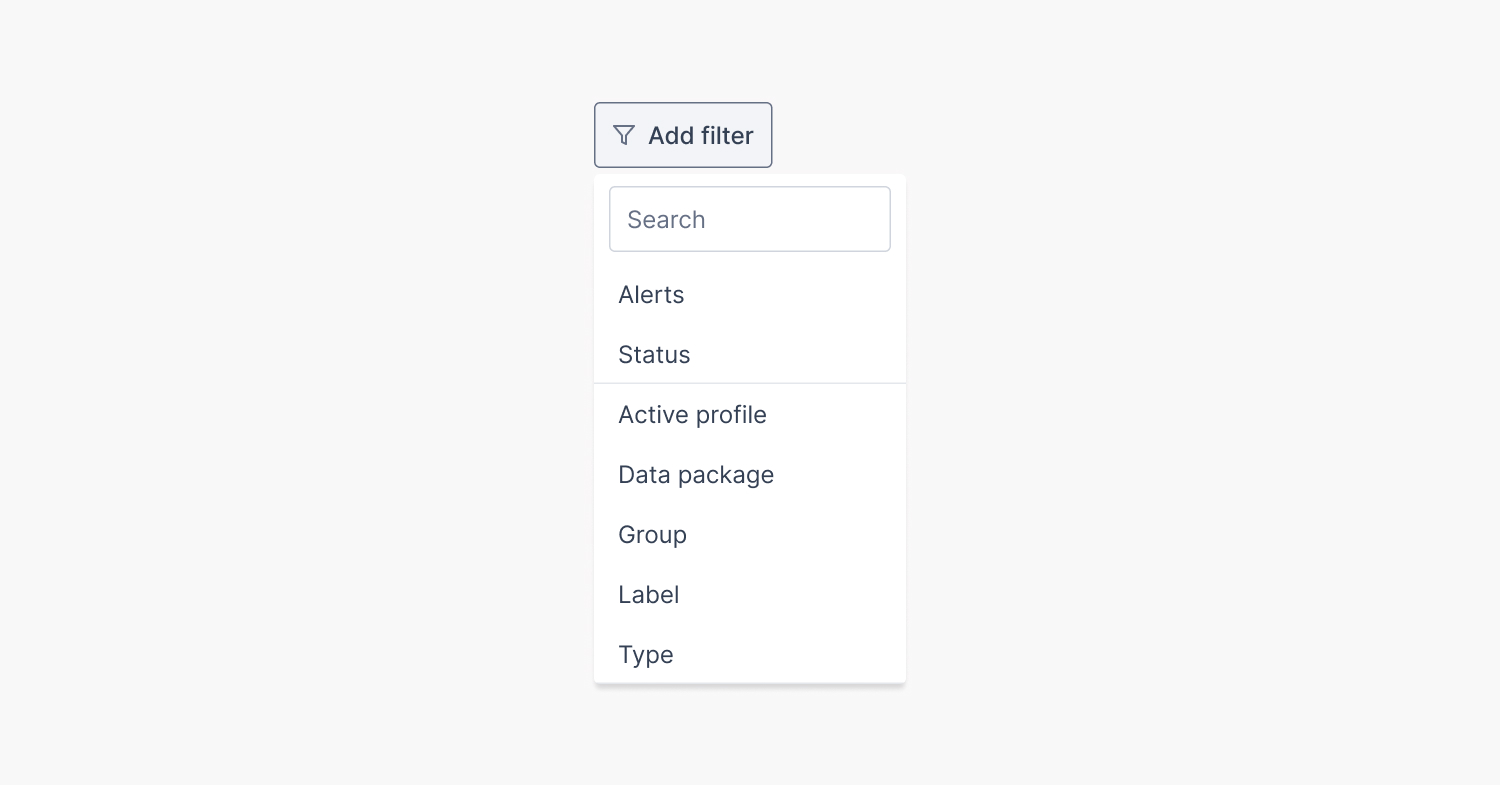
Task: Click the Search placeholder text
Action: (666, 220)
